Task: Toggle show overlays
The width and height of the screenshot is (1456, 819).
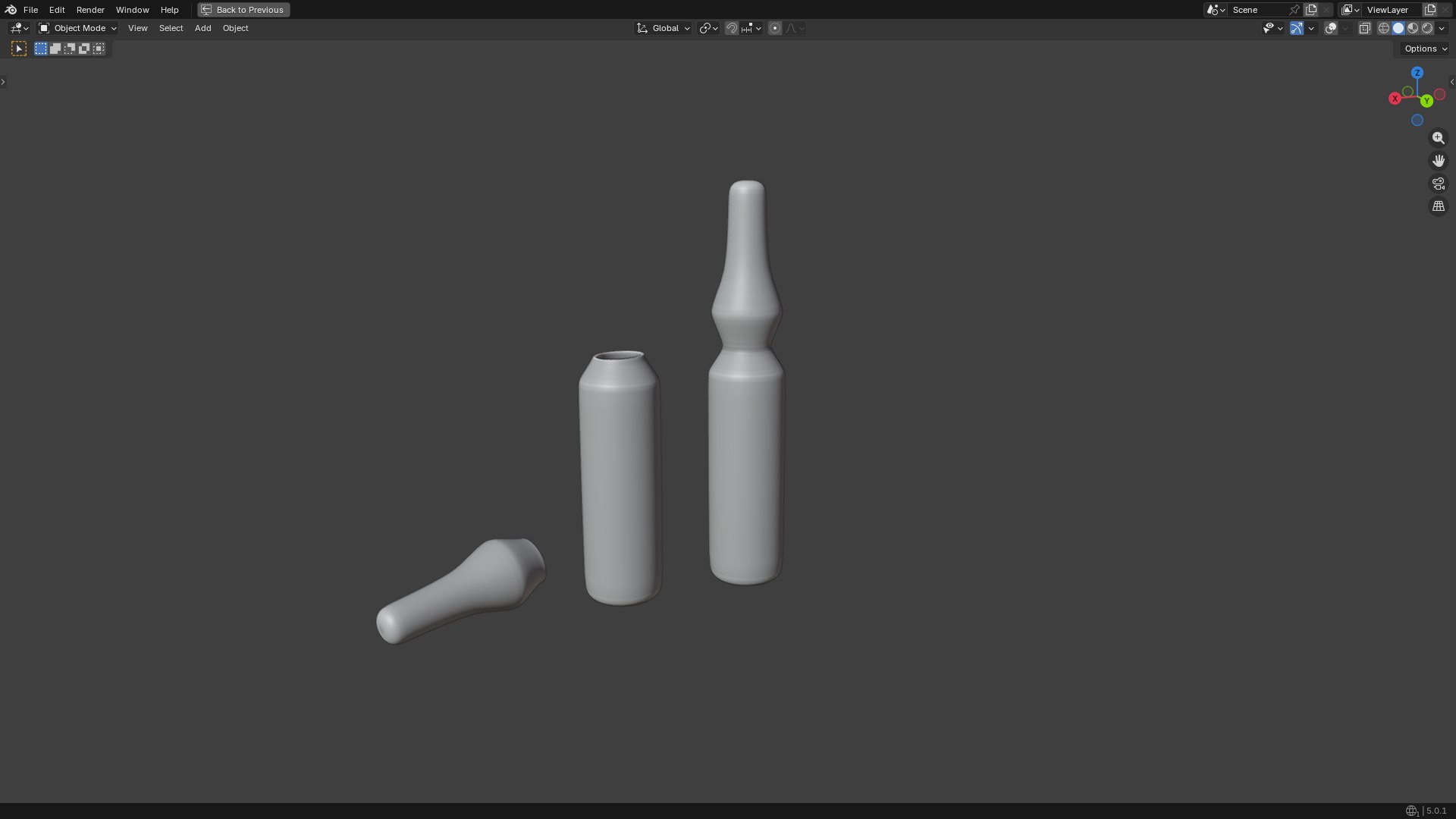Action: tap(1331, 28)
